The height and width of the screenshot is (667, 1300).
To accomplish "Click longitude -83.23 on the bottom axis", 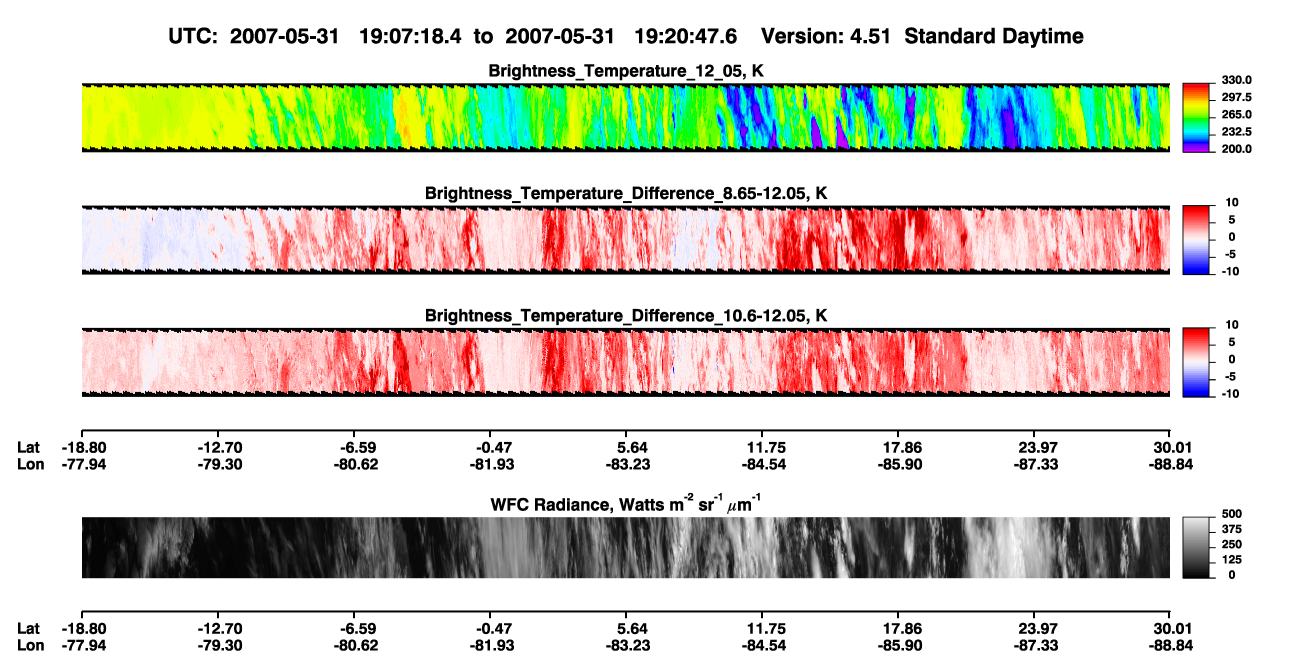I will tap(626, 645).
